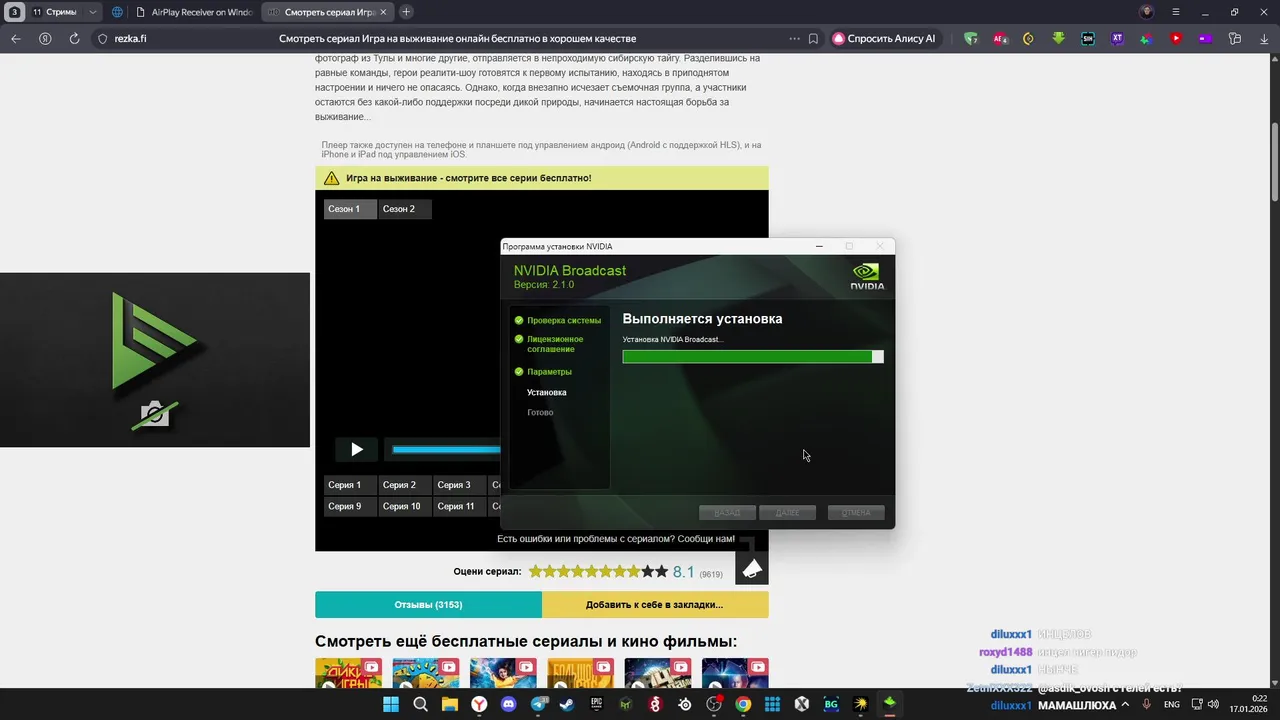Open the Дикие игры series thumbnail

click(348, 673)
